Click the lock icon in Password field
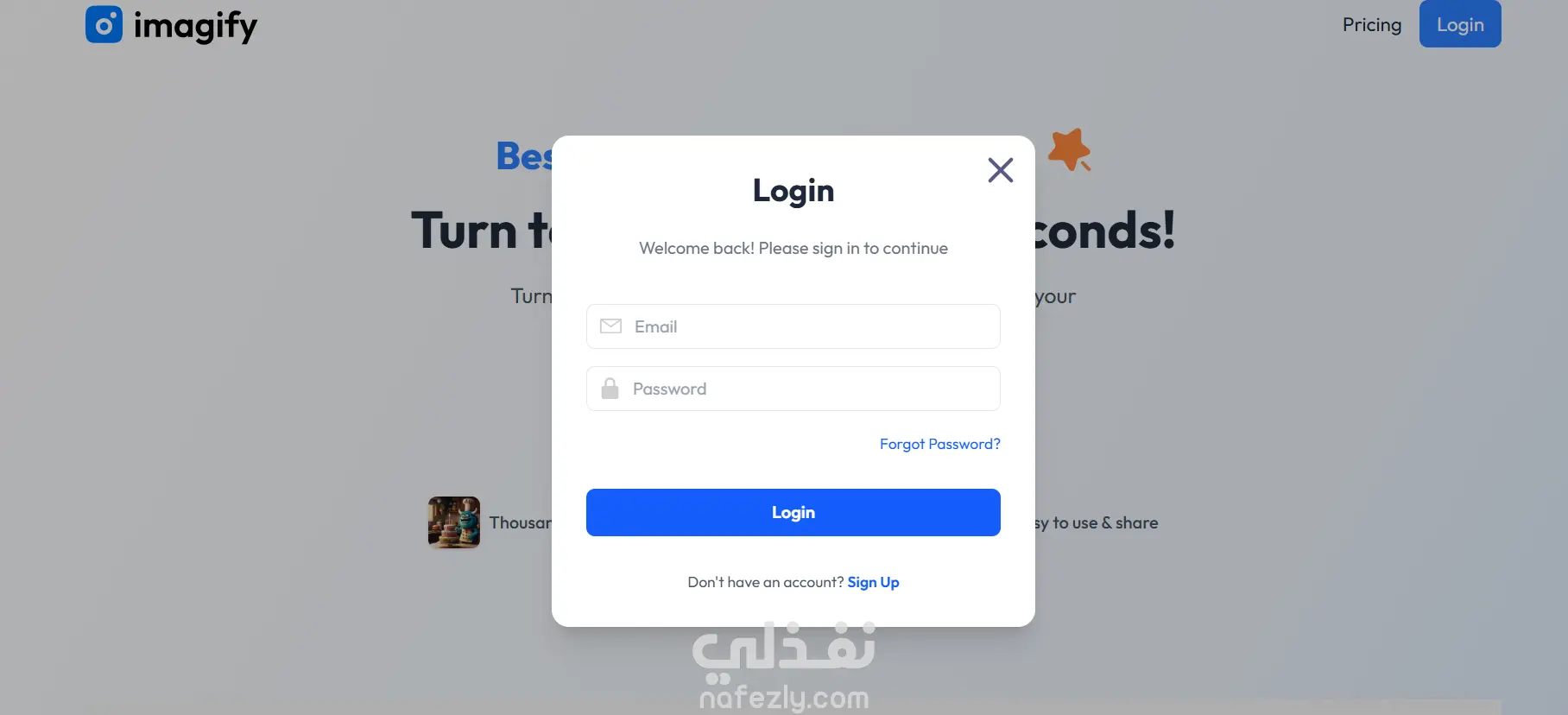Screen dimensions: 1568x715 [x=610, y=389]
